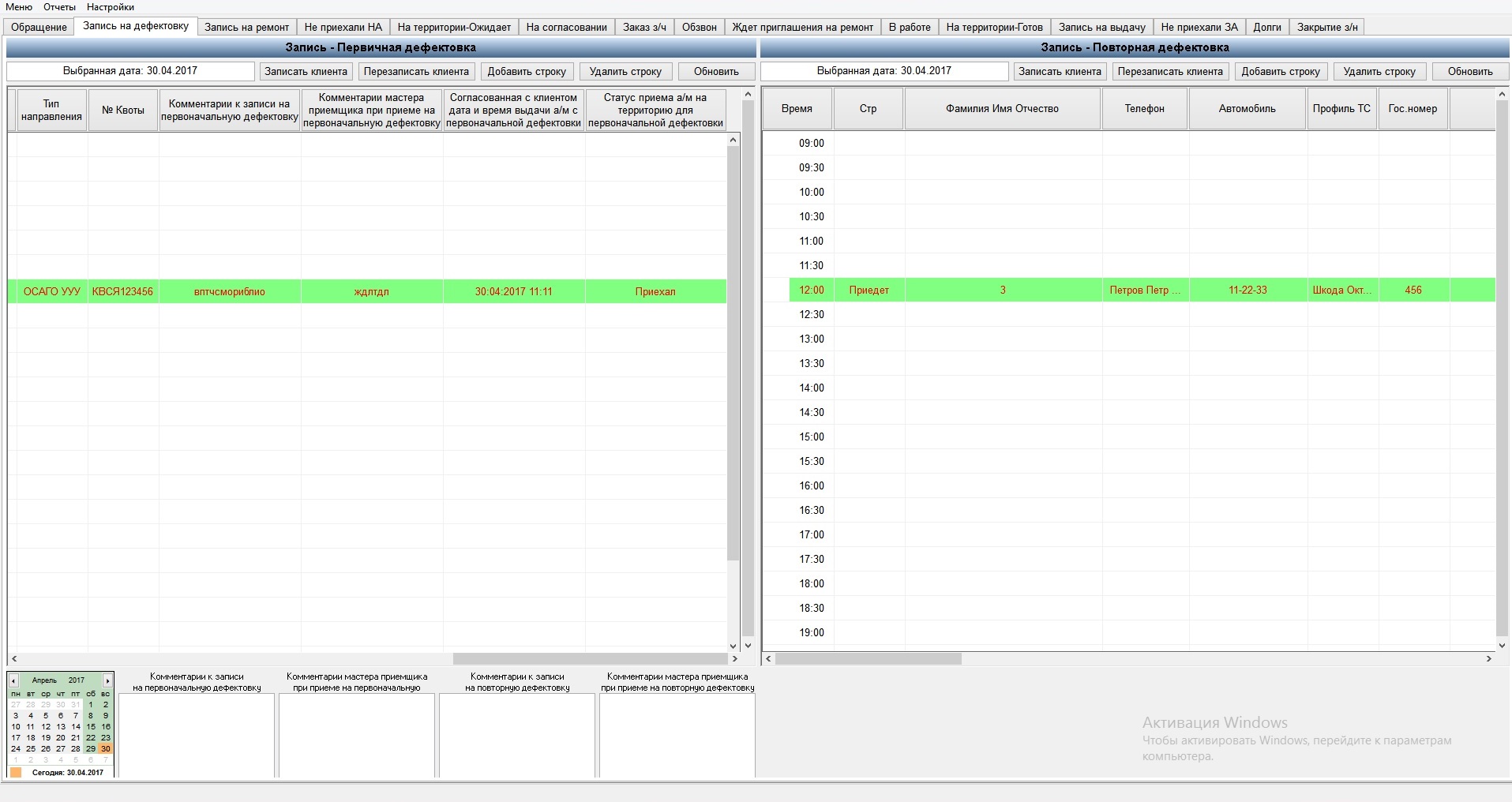
Task: Click the horizontal scrollbar of the left table
Action: pyautogui.click(x=588, y=658)
